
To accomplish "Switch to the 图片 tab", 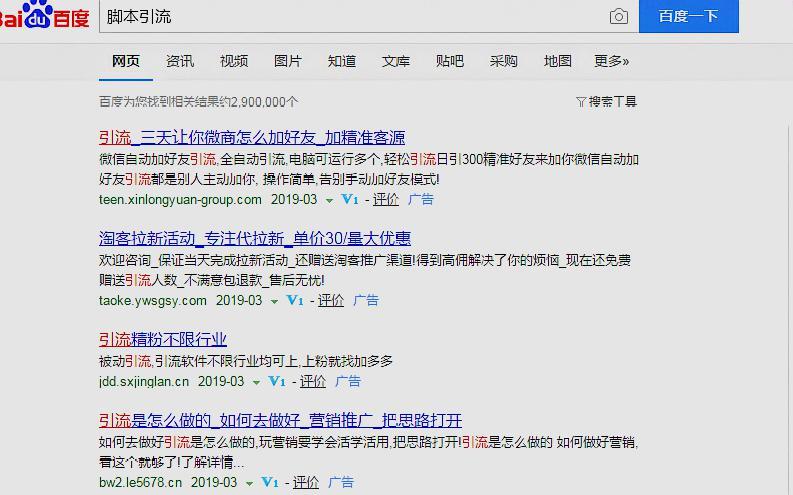I will 288,61.
